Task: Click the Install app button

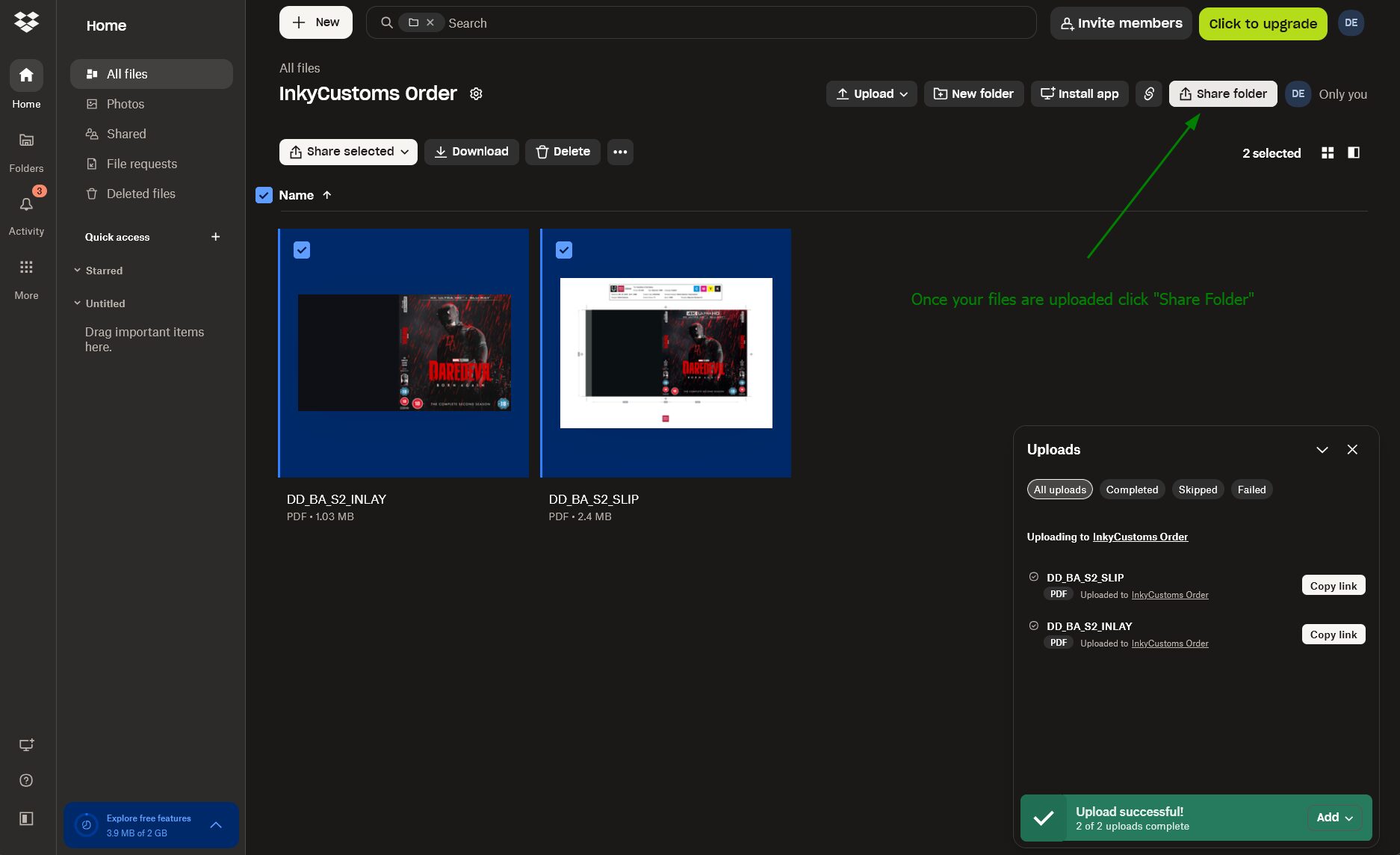Action: [x=1080, y=93]
